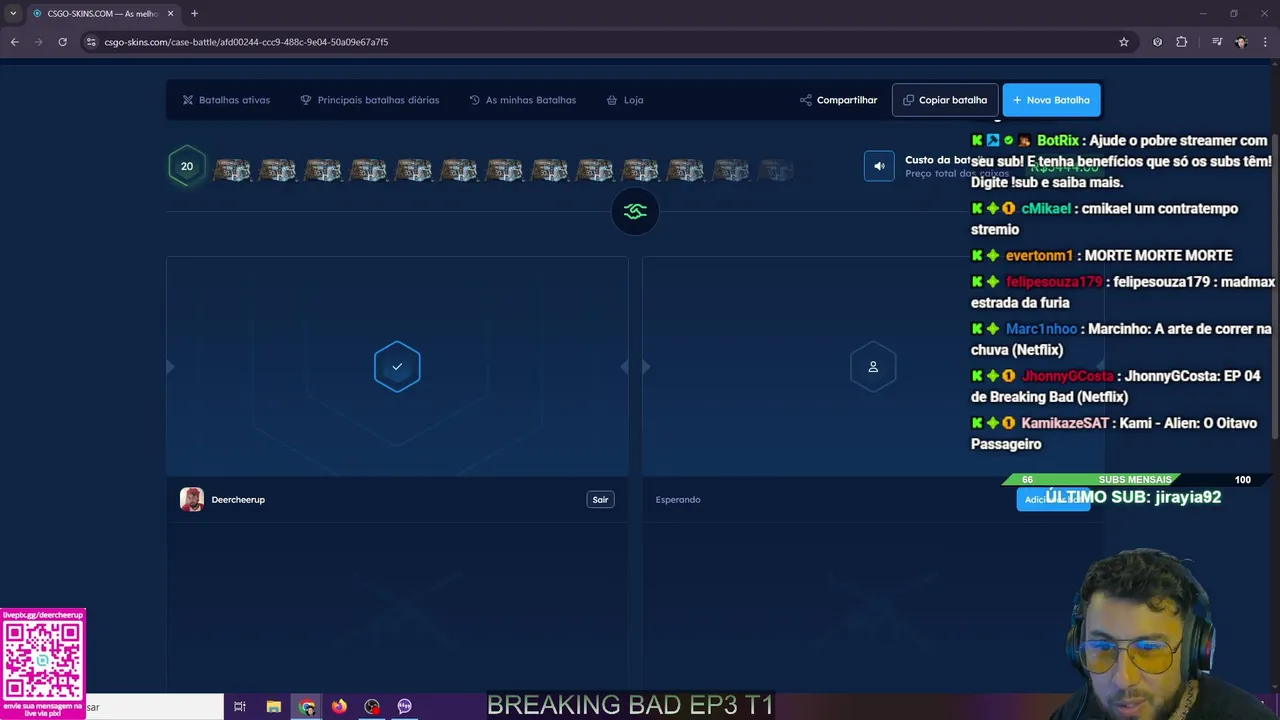Screen dimensions: 1280x720
Task: Select the CSGO-SKINS.COM browser tab
Action: (103, 13)
